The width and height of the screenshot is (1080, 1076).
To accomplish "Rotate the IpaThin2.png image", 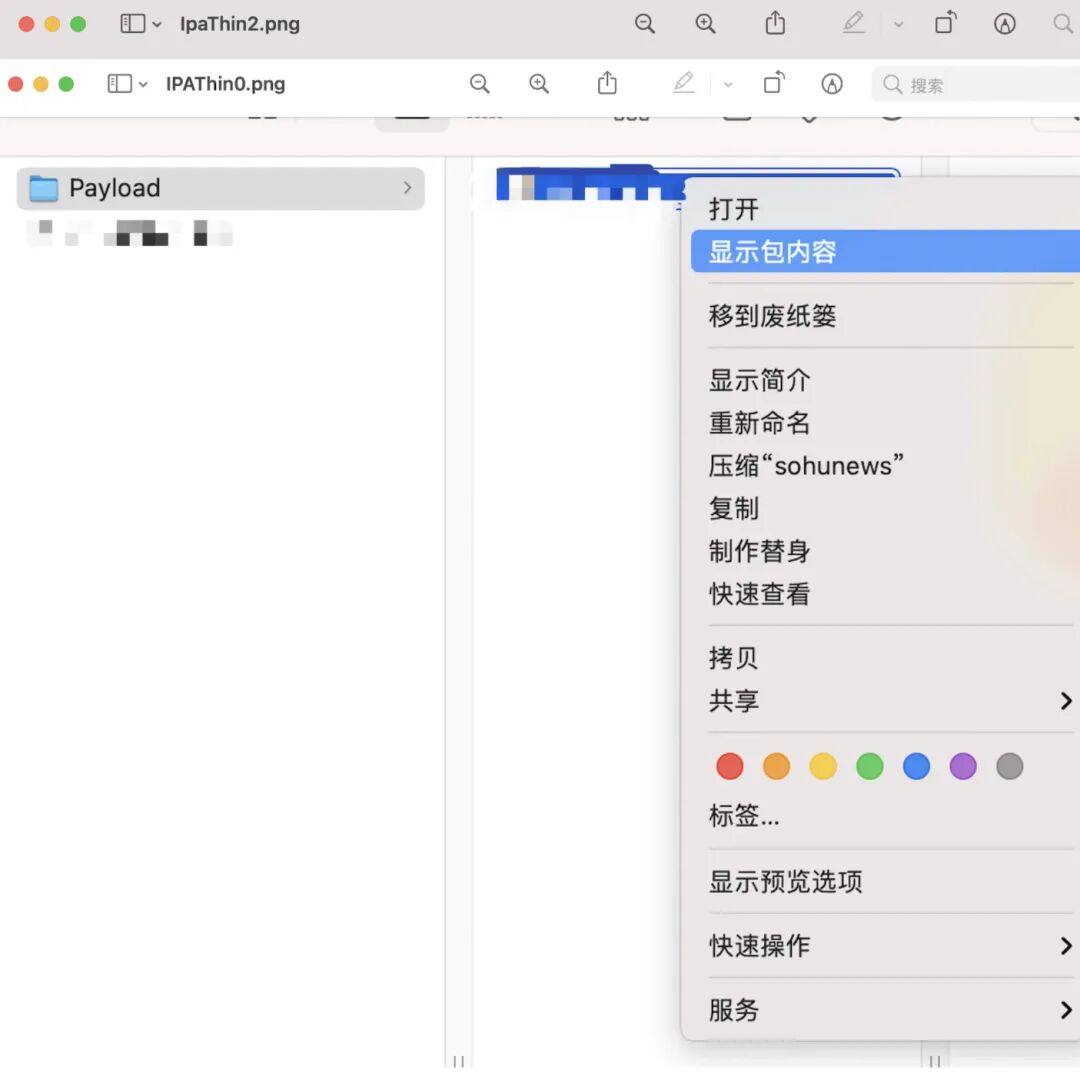I will 946,23.
